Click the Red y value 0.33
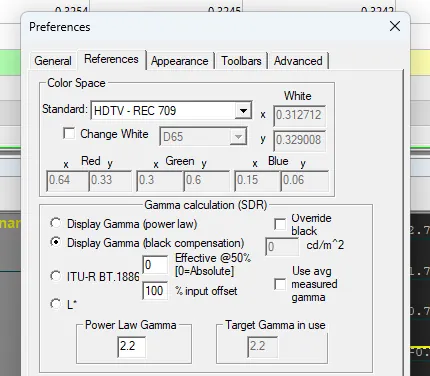Image resolution: width=430 pixels, height=376 pixels. tap(110, 181)
